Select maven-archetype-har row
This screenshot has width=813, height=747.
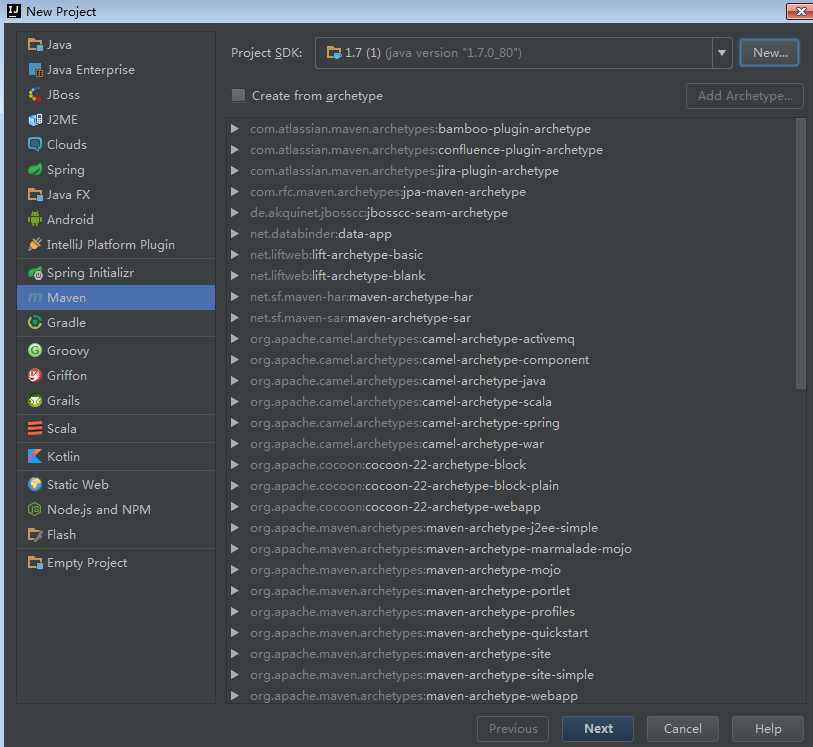pyautogui.click(x=512, y=297)
